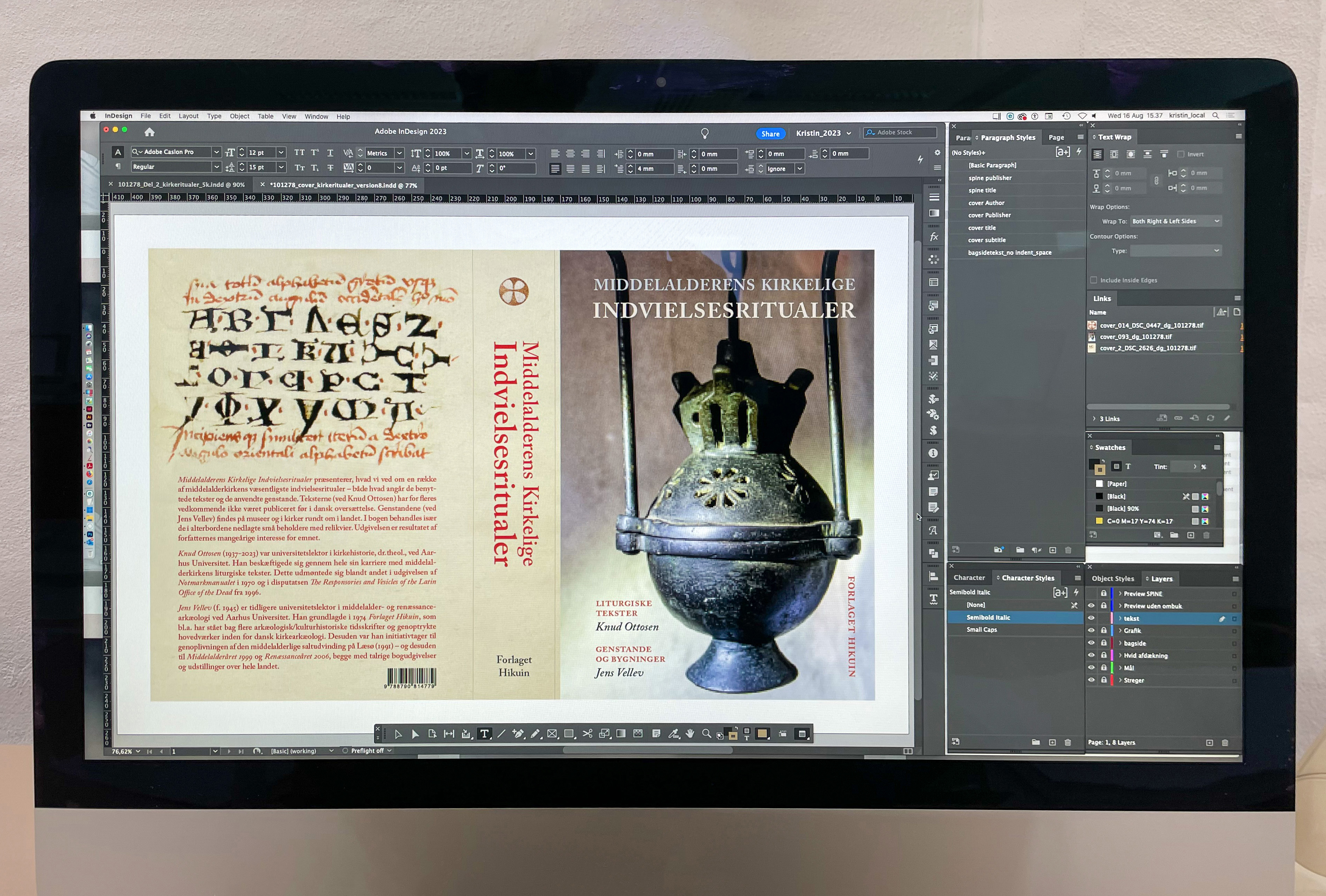Click Update Link icon in Links panel
The height and width of the screenshot is (896, 1326).
point(1210,418)
